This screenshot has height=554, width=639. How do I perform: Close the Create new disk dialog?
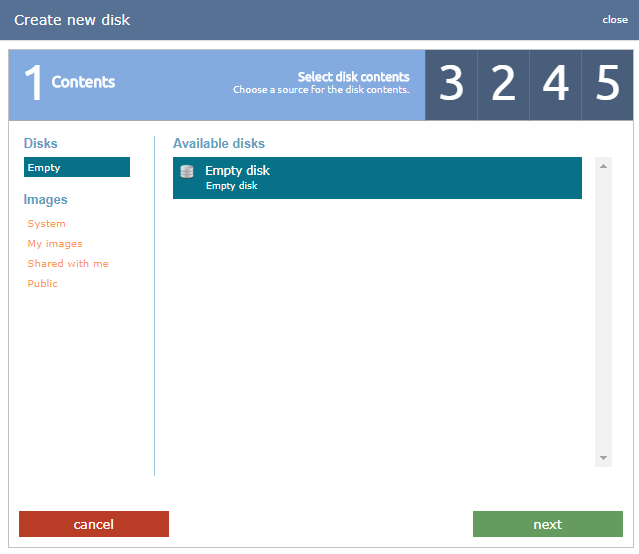click(615, 20)
